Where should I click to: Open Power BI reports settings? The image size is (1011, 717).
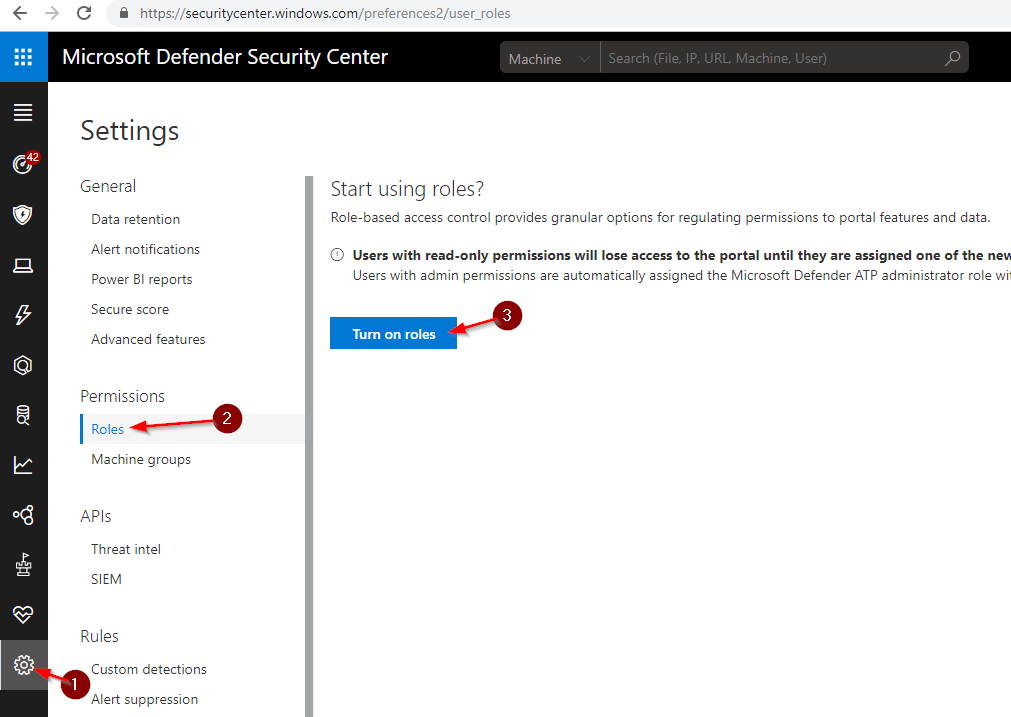click(142, 279)
